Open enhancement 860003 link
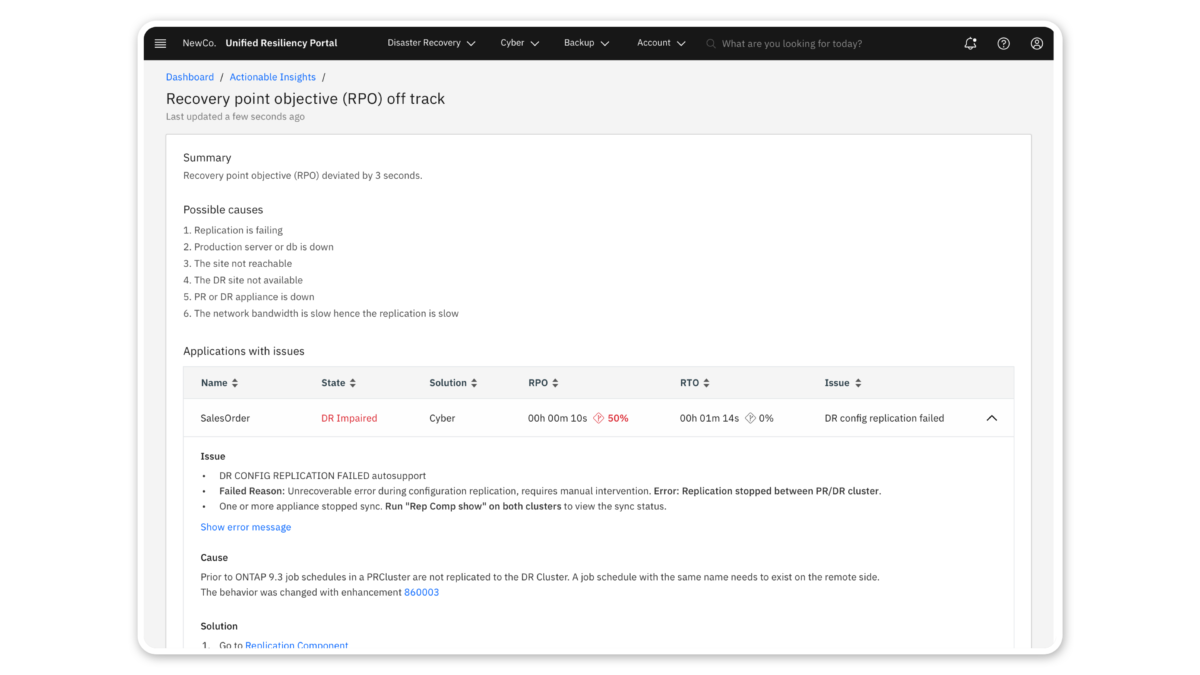Screen dimensions: 1200x675 [x=421, y=592]
